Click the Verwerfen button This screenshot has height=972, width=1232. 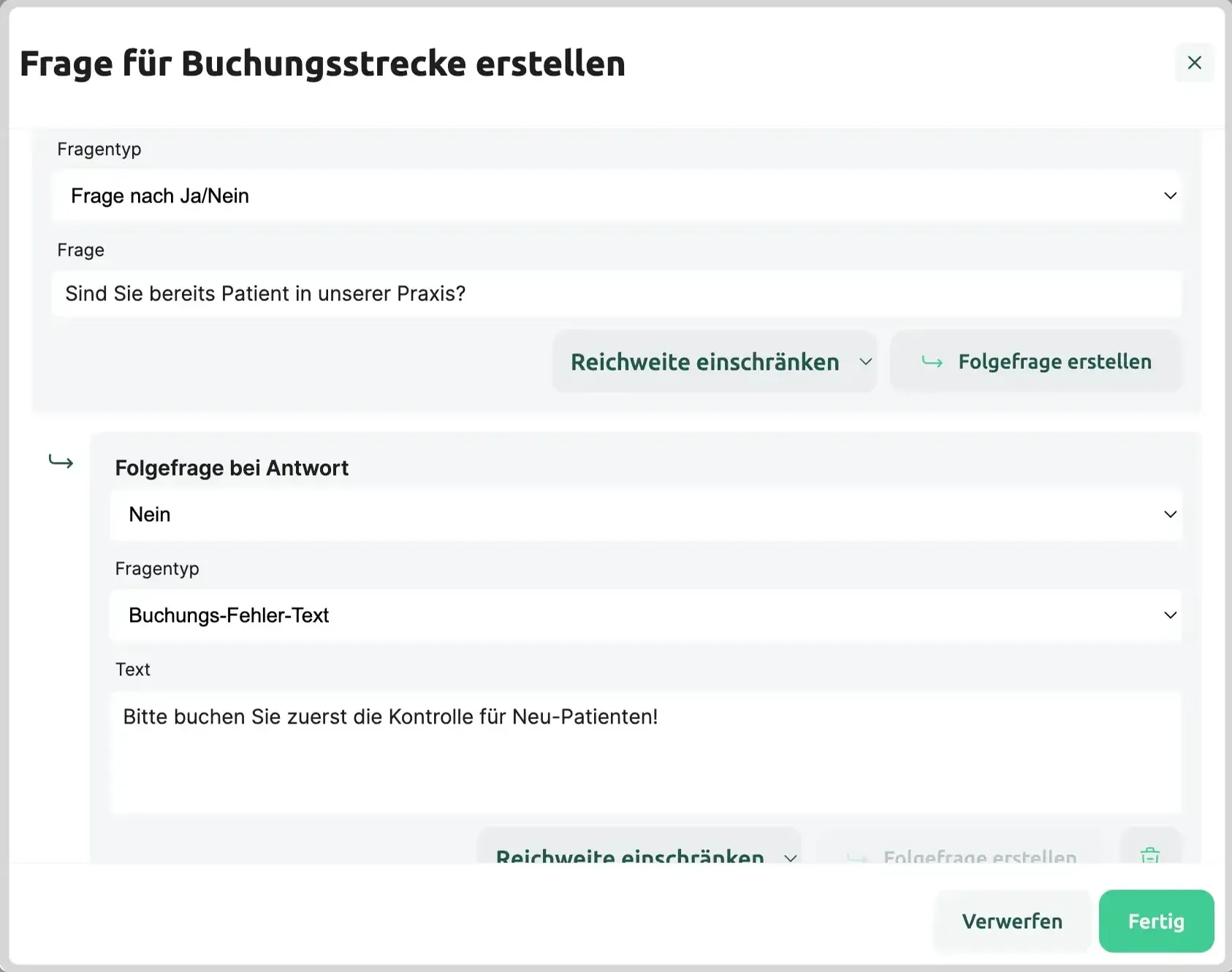pyautogui.click(x=1012, y=921)
